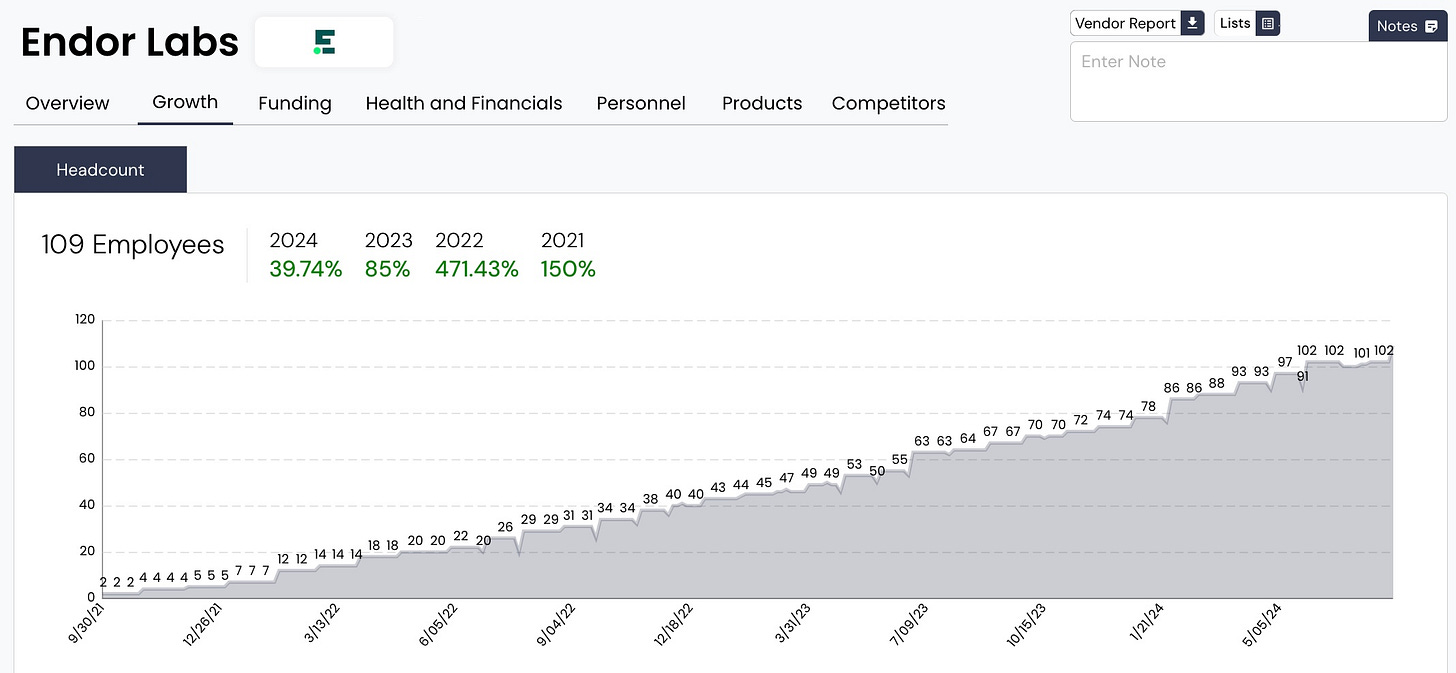View the Competitors tab
This screenshot has width=1456, height=673.
point(889,103)
